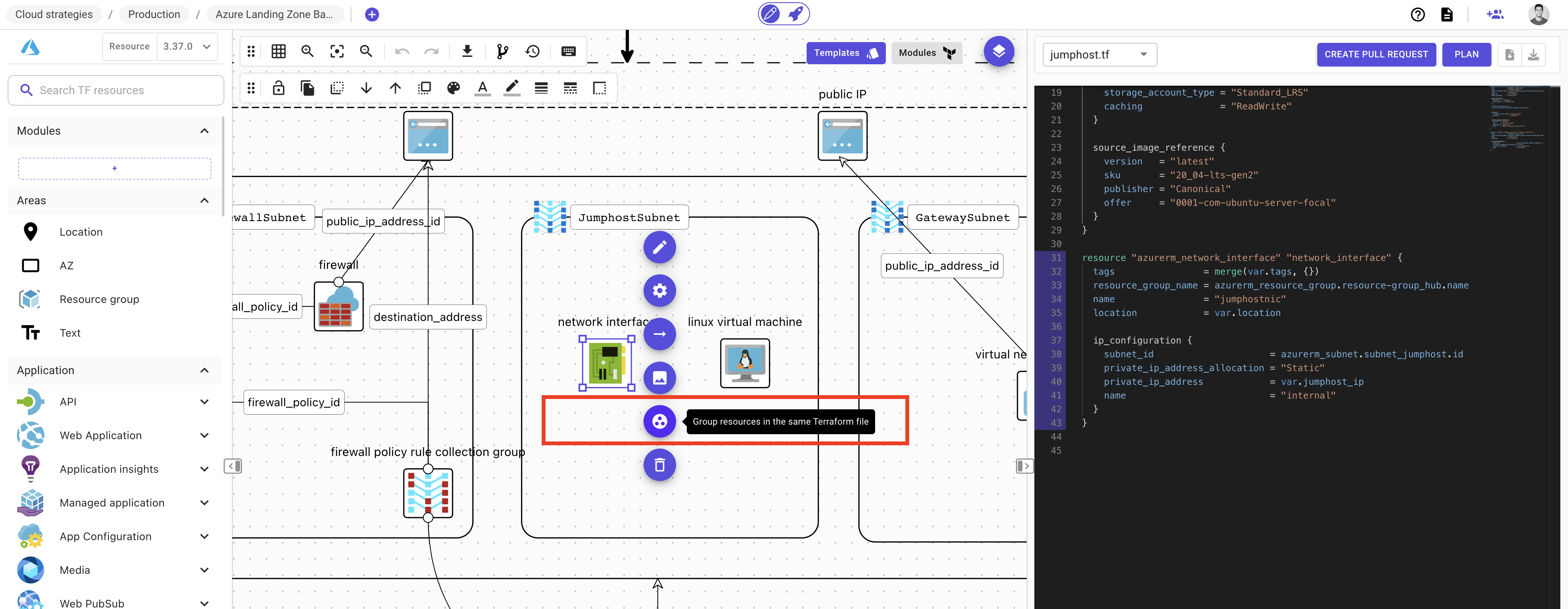Click the layers floating button
1568x609 pixels.
[x=998, y=52]
